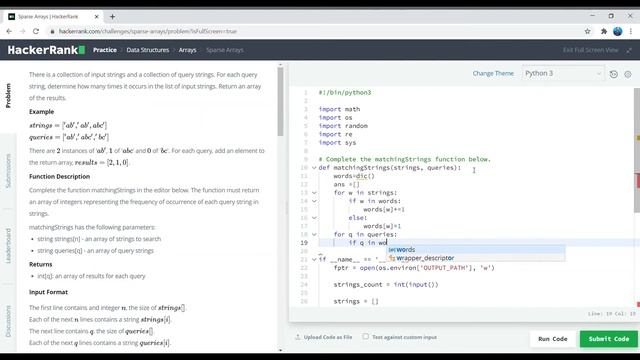Switch to the Submissions side tab
The image size is (640, 360).
[x=8, y=171]
